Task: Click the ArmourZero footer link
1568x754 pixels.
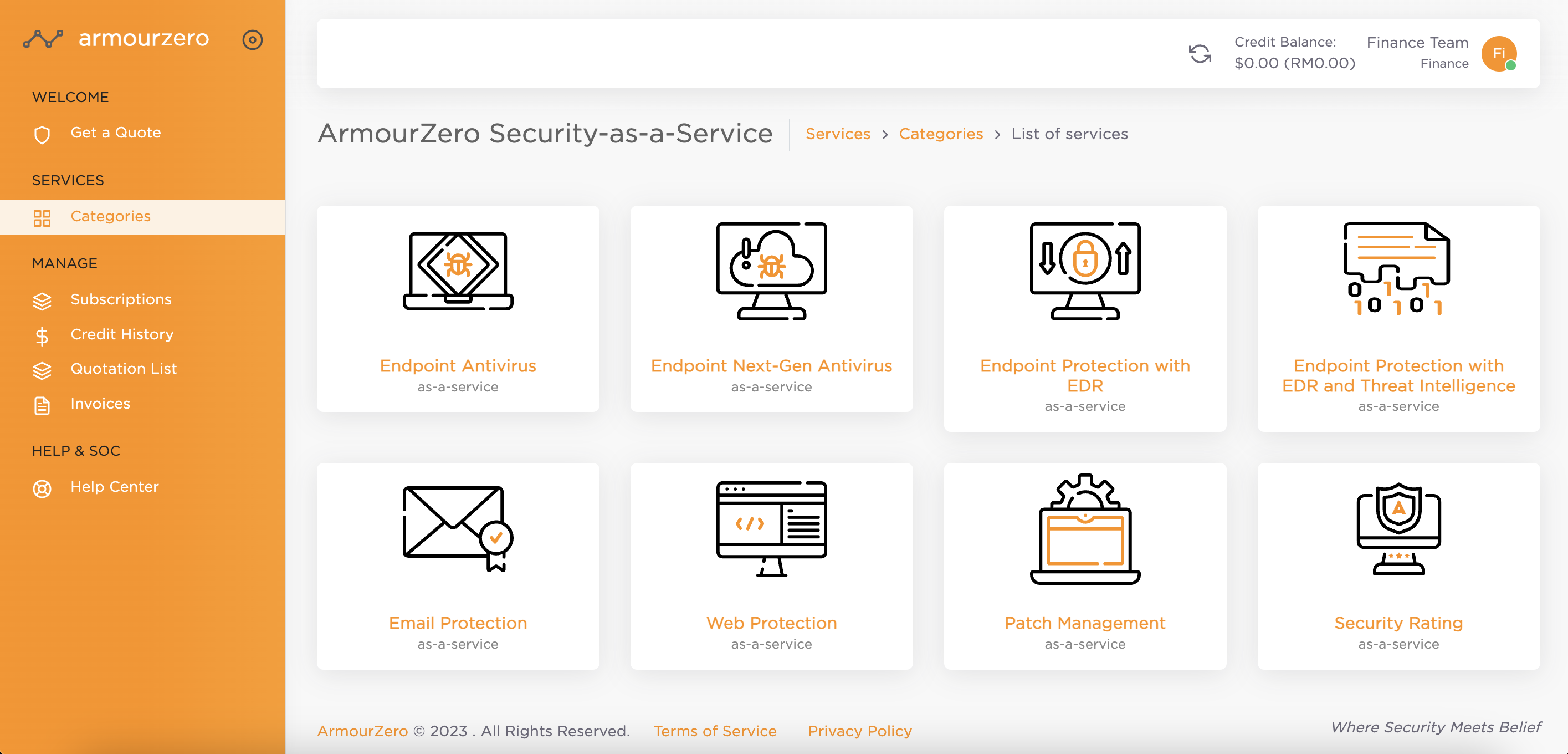Action: (362, 731)
